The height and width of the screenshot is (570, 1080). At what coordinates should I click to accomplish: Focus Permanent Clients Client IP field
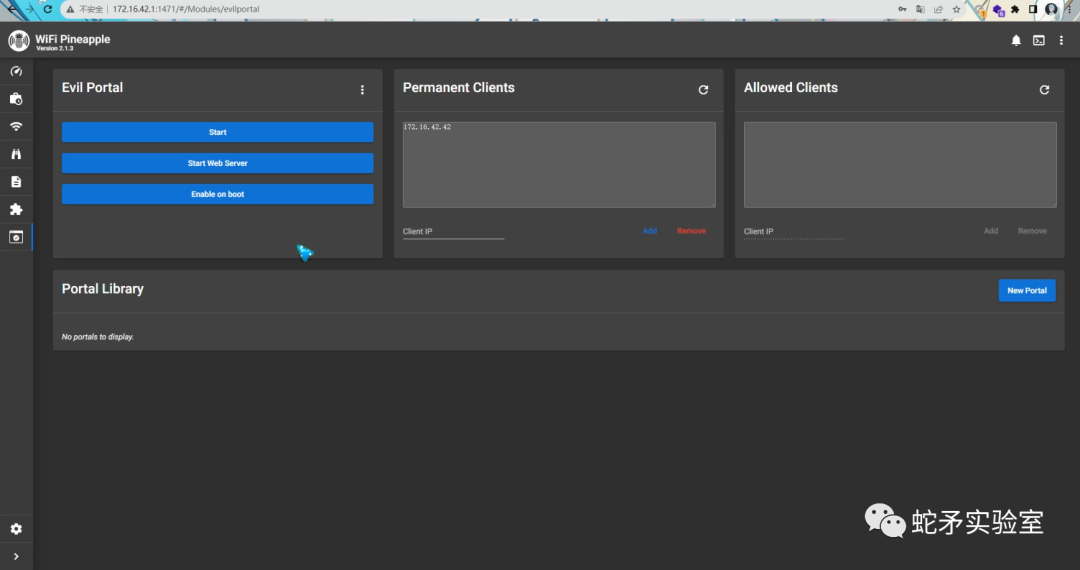tap(453, 231)
